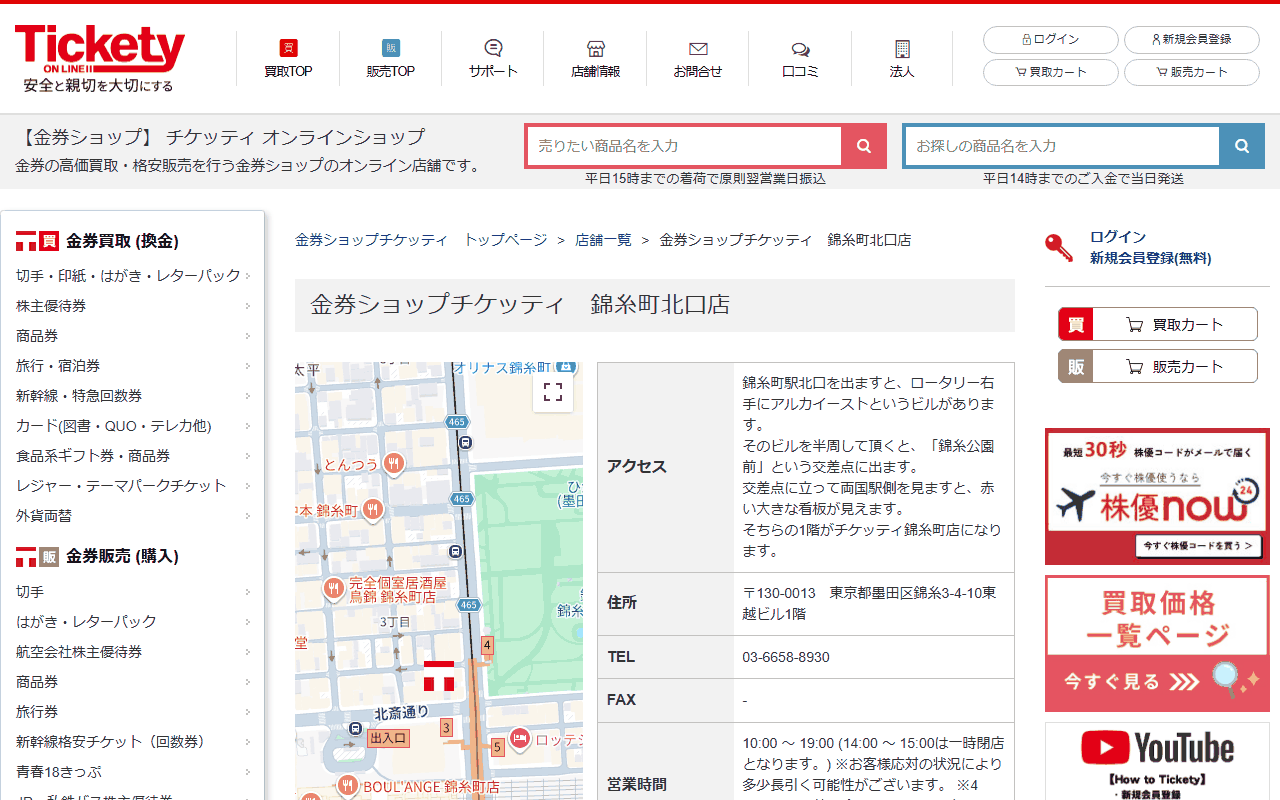This screenshot has height=800, width=1280.
Task: Open the YouTube How to Tickety banner
Action: click(x=1157, y=761)
